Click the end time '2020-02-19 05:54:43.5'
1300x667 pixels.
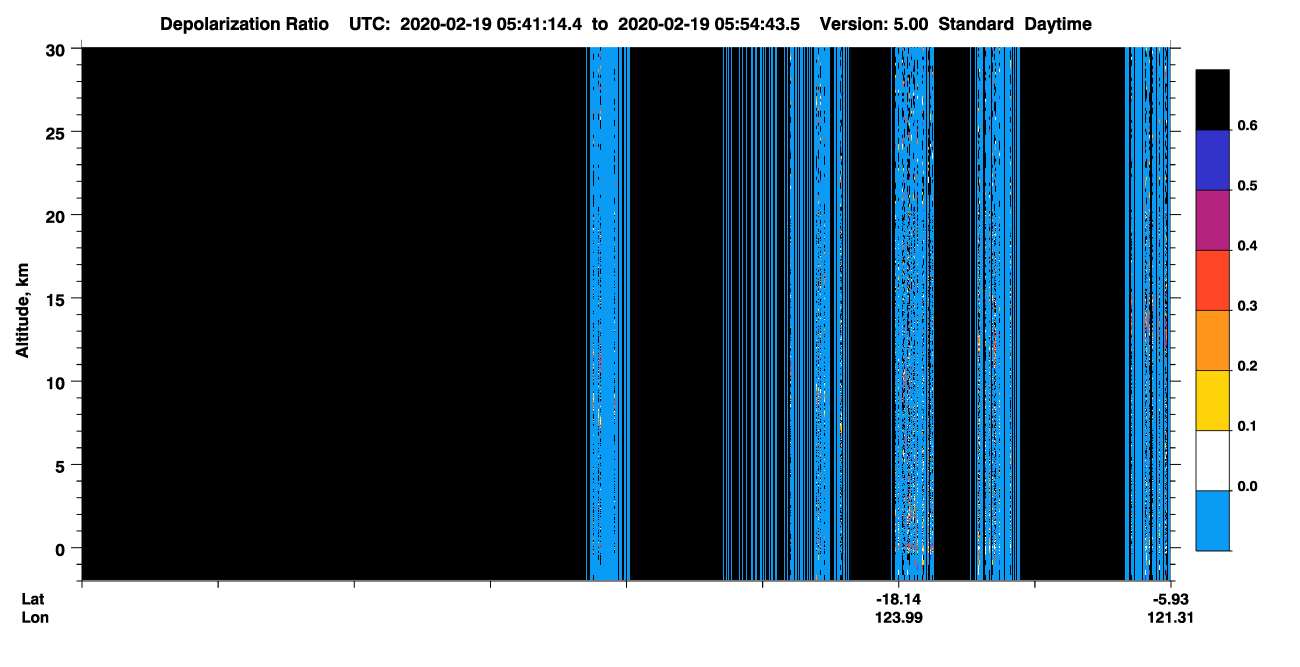(x=709, y=24)
